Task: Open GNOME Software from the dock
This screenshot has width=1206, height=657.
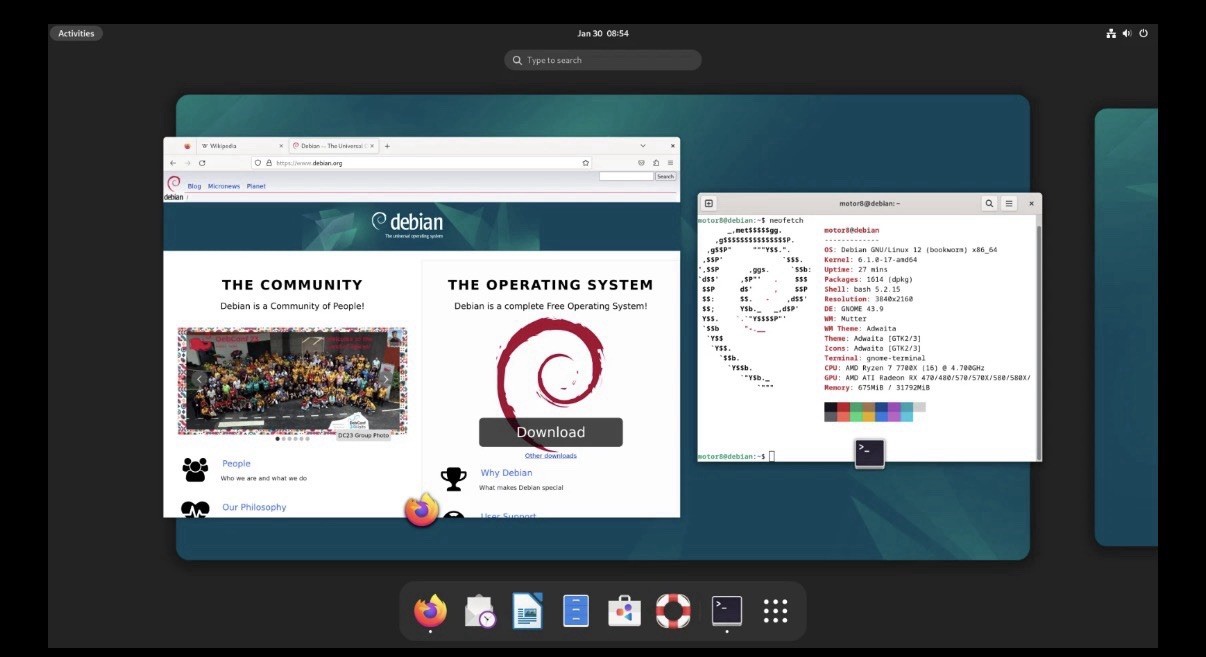Action: point(625,610)
